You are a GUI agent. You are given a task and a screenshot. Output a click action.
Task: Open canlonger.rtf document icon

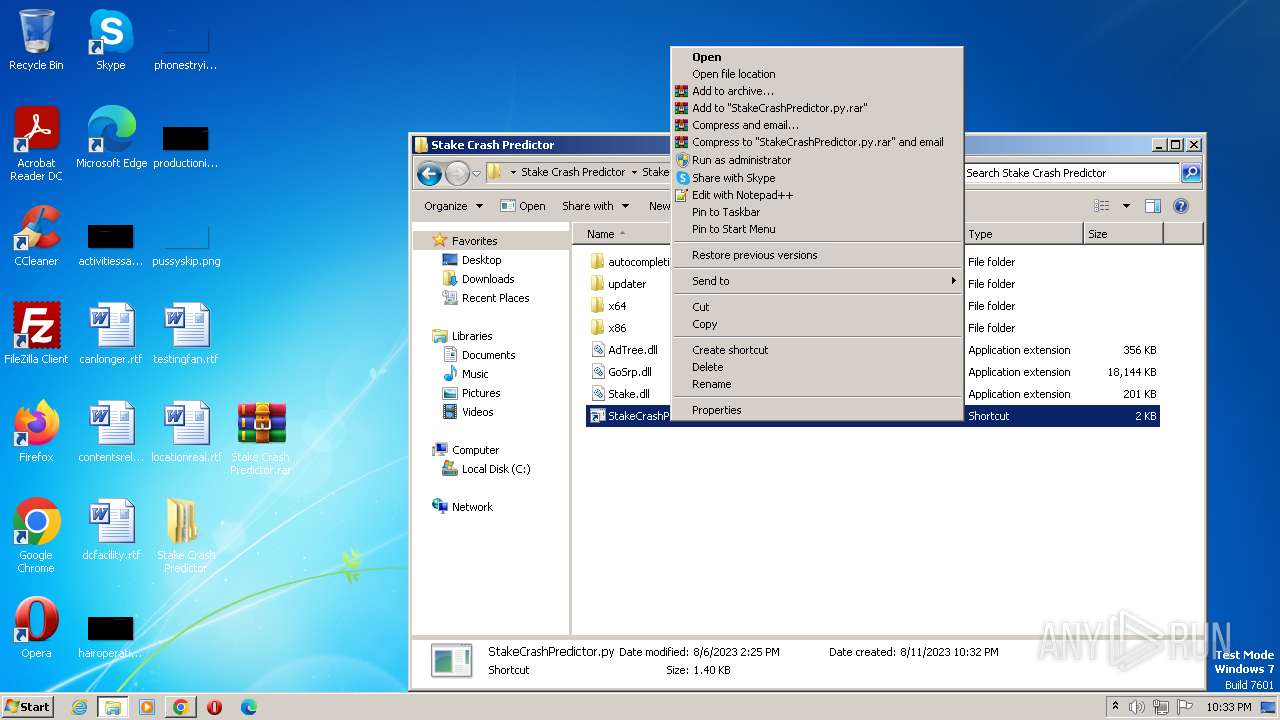(x=111, y=334)
